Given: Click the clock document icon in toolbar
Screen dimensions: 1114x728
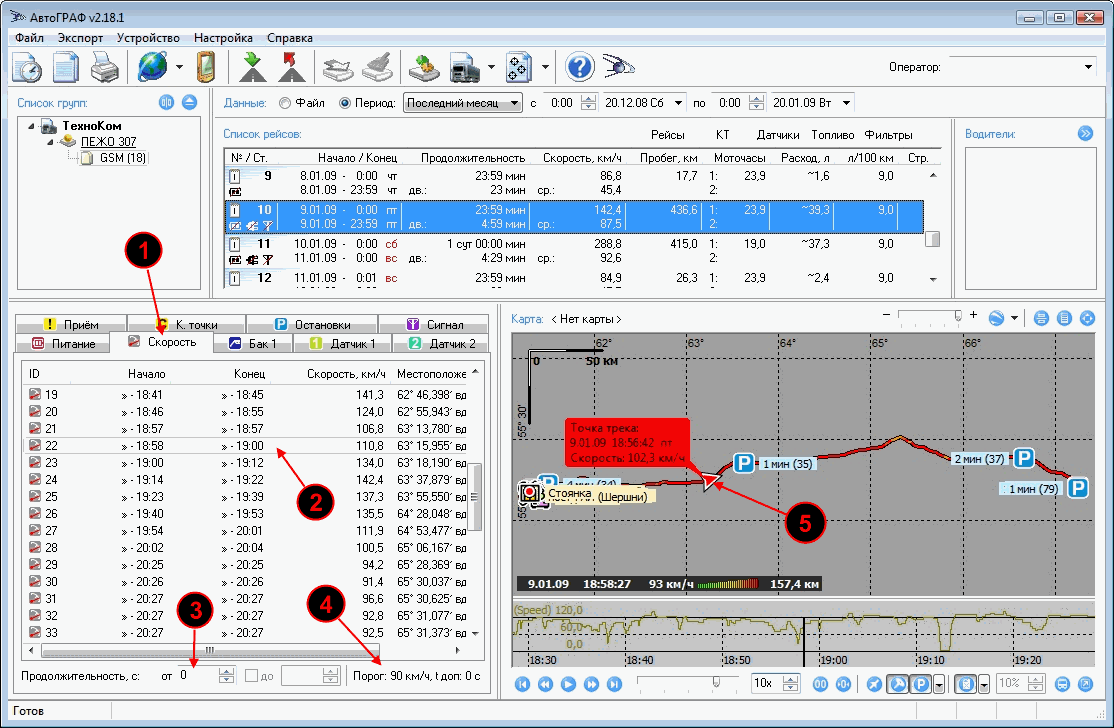Looking at the screenshot, I should coord(27,68).
